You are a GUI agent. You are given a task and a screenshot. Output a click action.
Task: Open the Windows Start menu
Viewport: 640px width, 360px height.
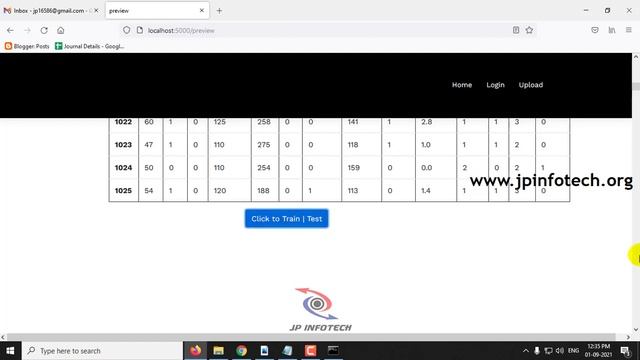(x=10, y=351)
